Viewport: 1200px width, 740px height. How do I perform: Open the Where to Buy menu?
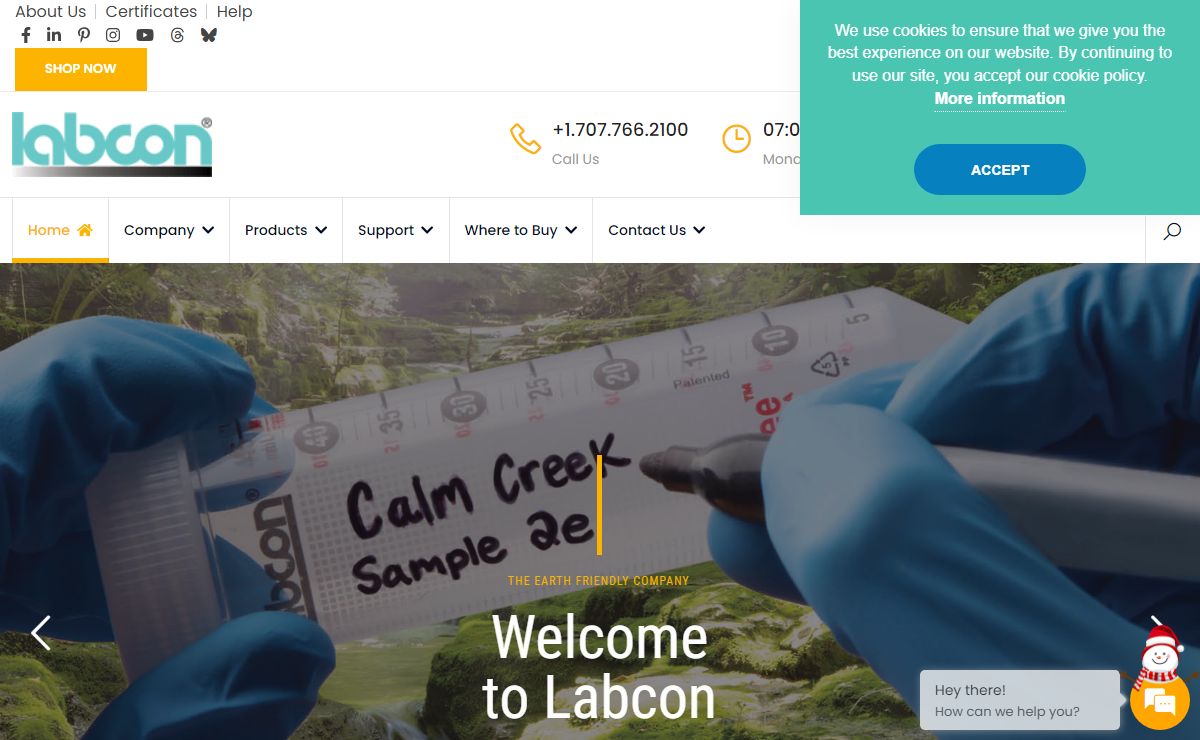[x=521, y=230]
